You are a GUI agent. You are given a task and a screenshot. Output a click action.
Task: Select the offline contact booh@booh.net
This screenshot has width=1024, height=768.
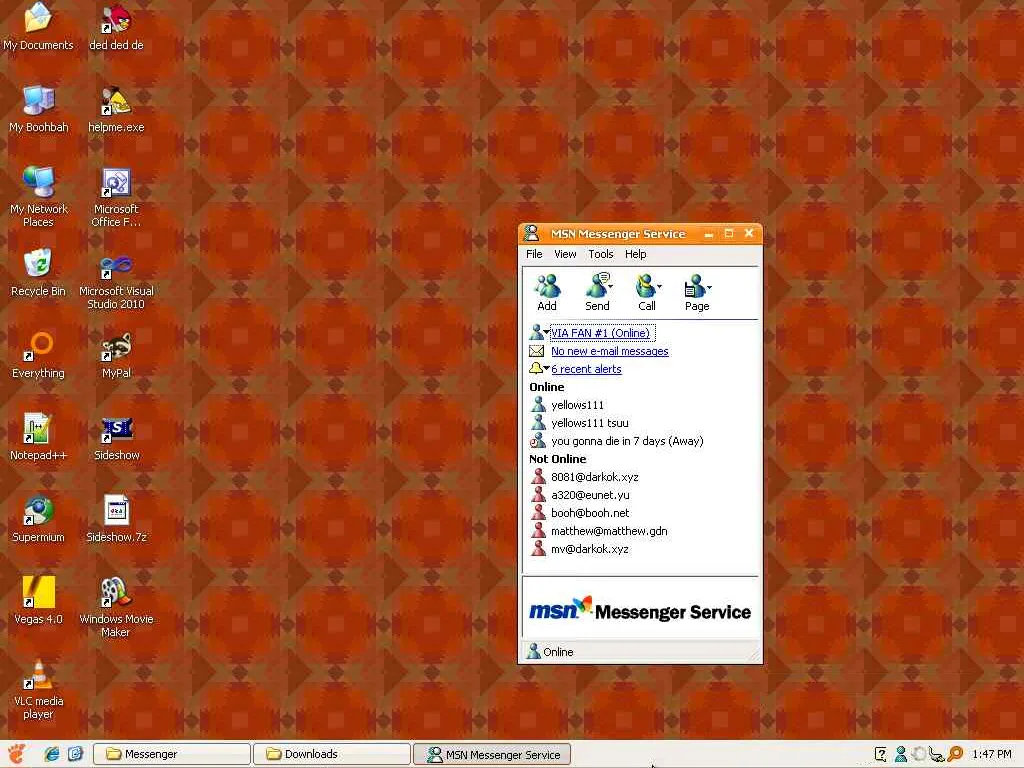[x=590, y=513]
